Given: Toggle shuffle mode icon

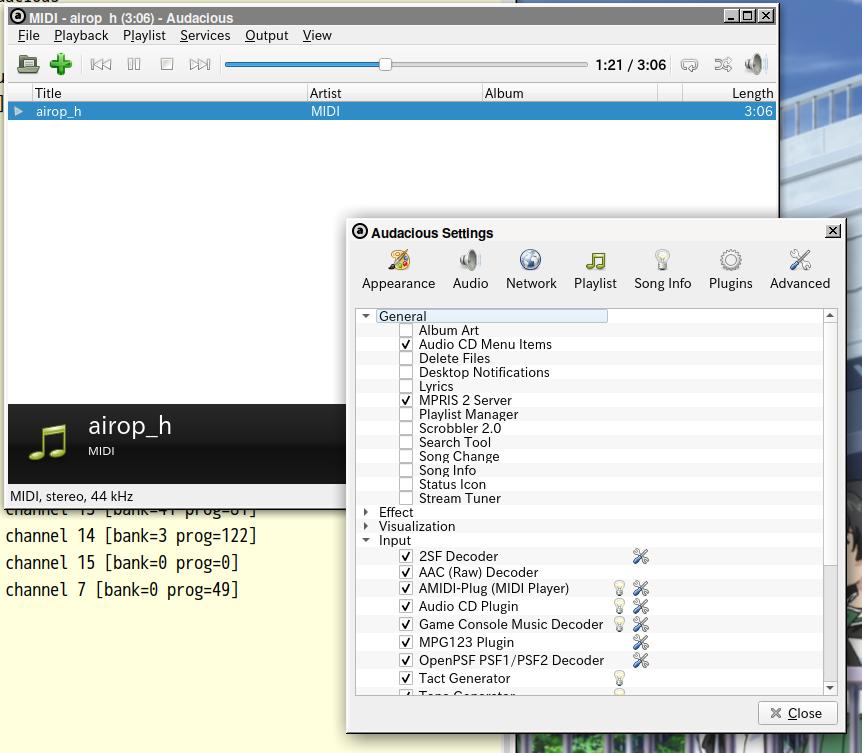Looking at the screenshot, I should tap(723, 65).
